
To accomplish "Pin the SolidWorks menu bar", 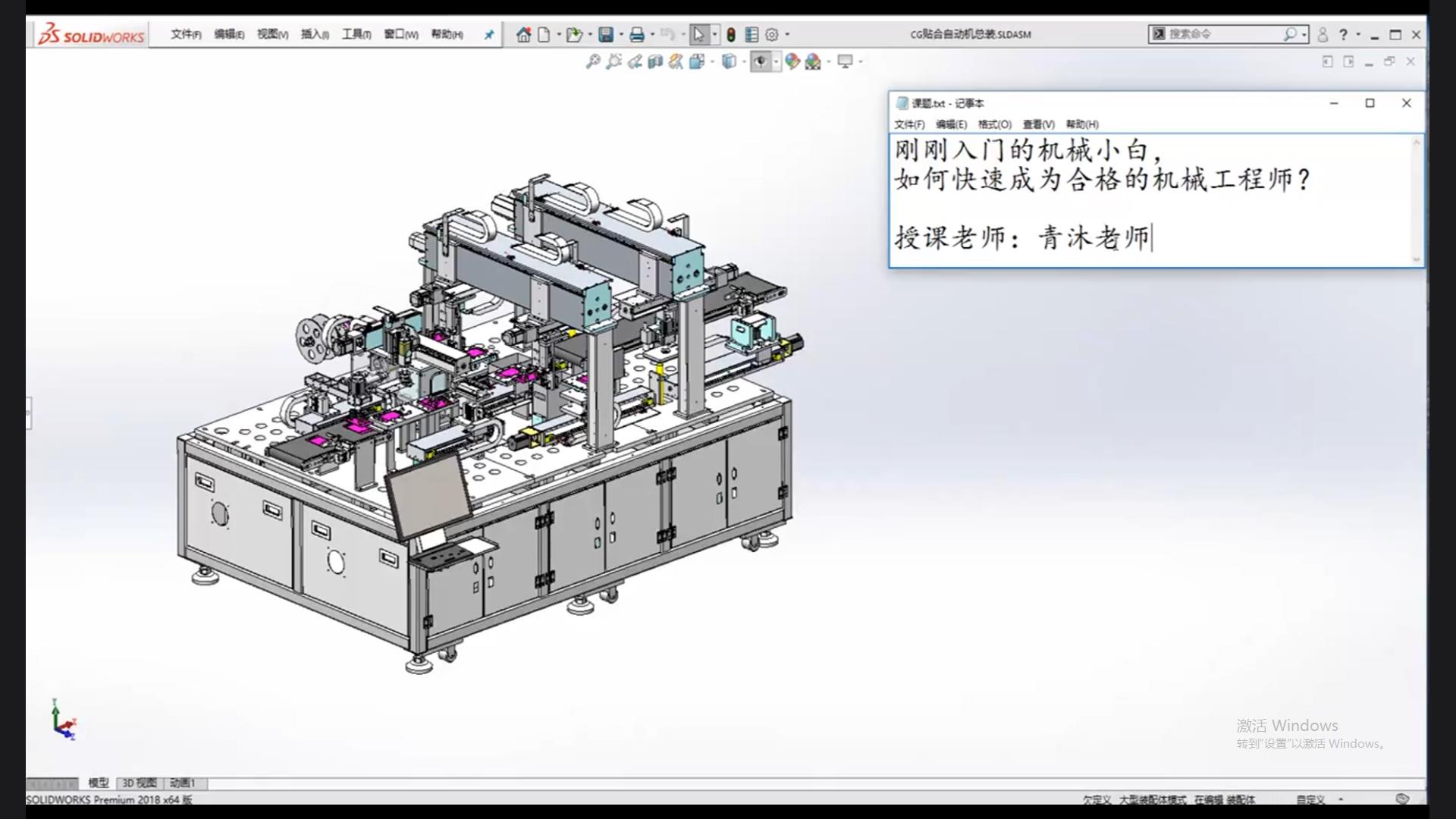I will (x=489, y=35).
